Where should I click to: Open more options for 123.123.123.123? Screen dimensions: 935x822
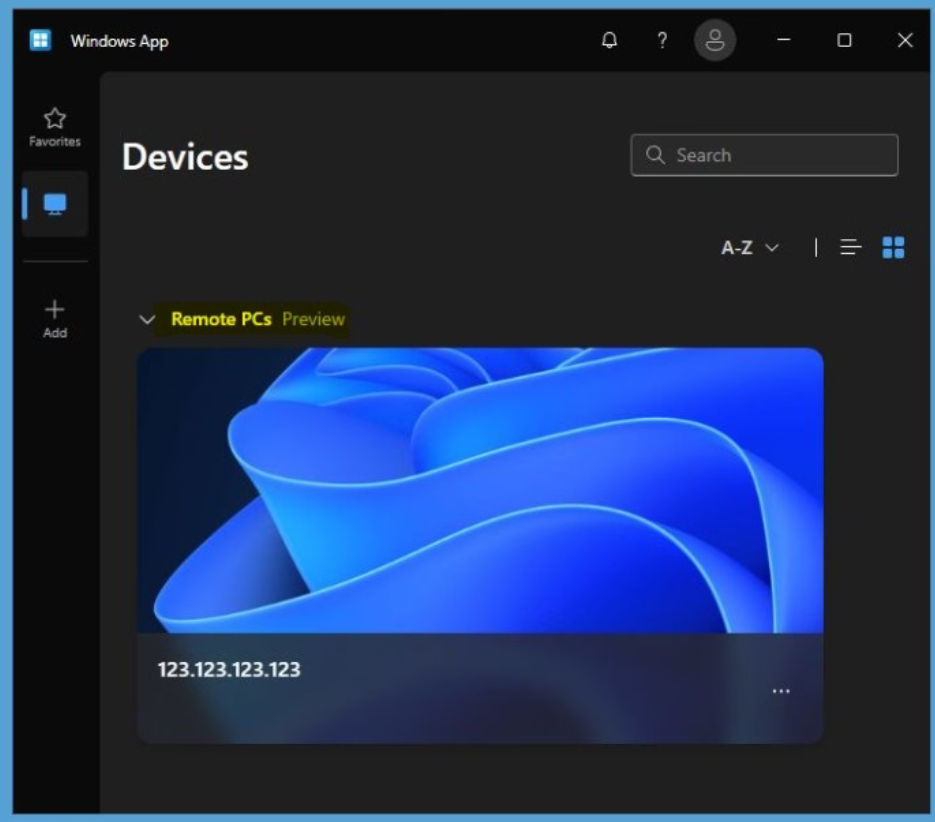click(781, 691)
